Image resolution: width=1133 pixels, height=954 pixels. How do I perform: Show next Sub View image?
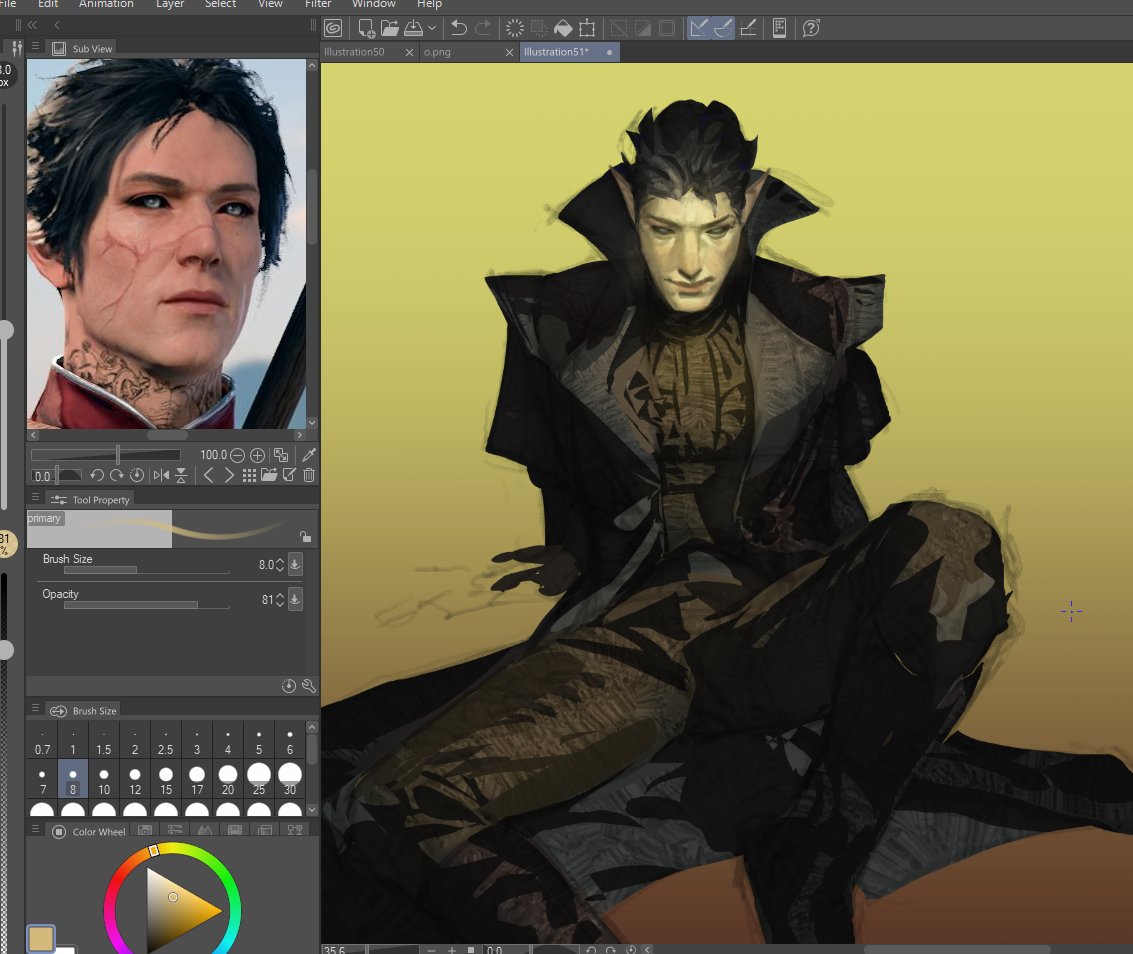pos(229,476)
